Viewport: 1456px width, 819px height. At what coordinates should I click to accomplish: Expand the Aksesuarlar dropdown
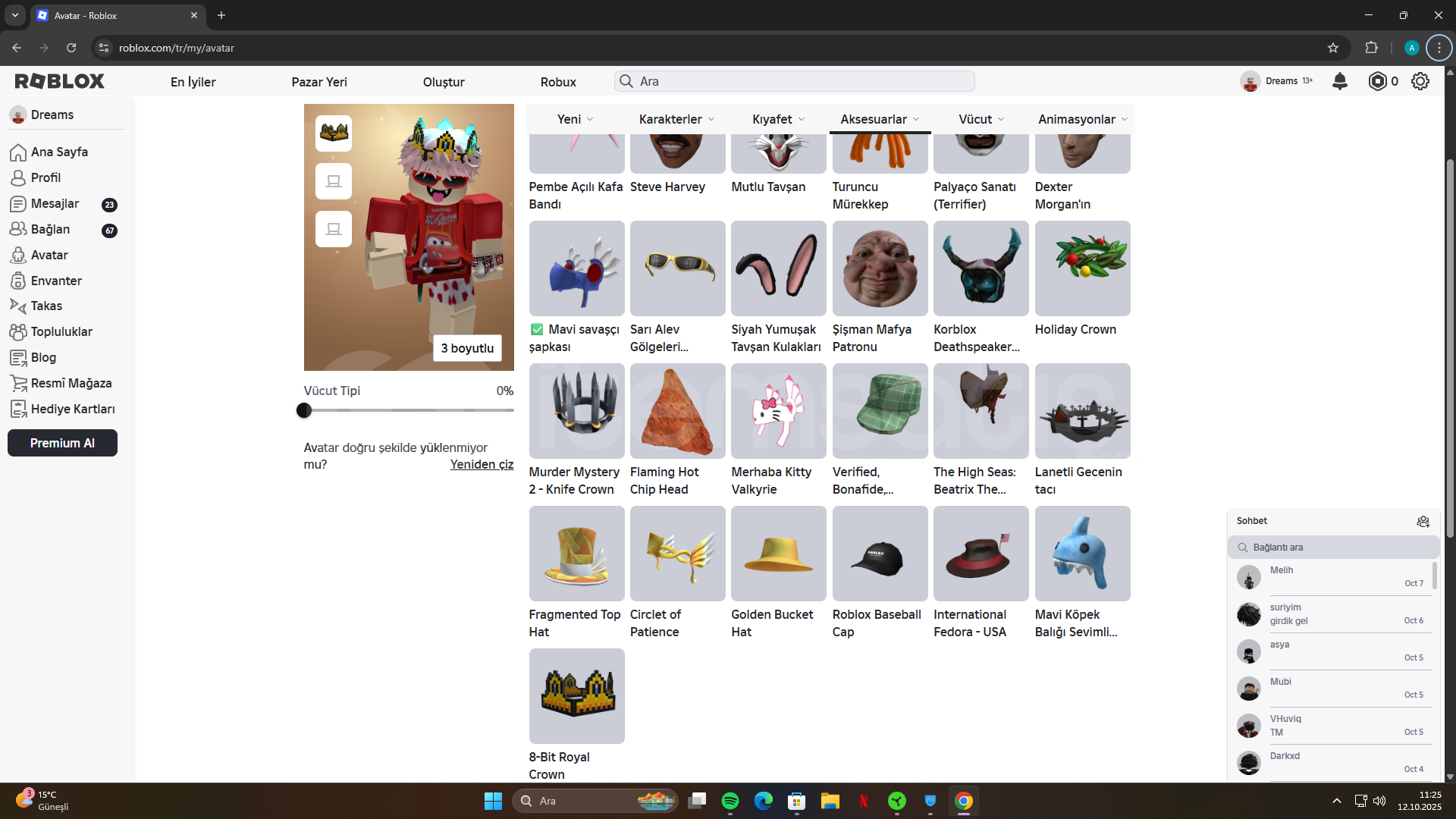880,119
